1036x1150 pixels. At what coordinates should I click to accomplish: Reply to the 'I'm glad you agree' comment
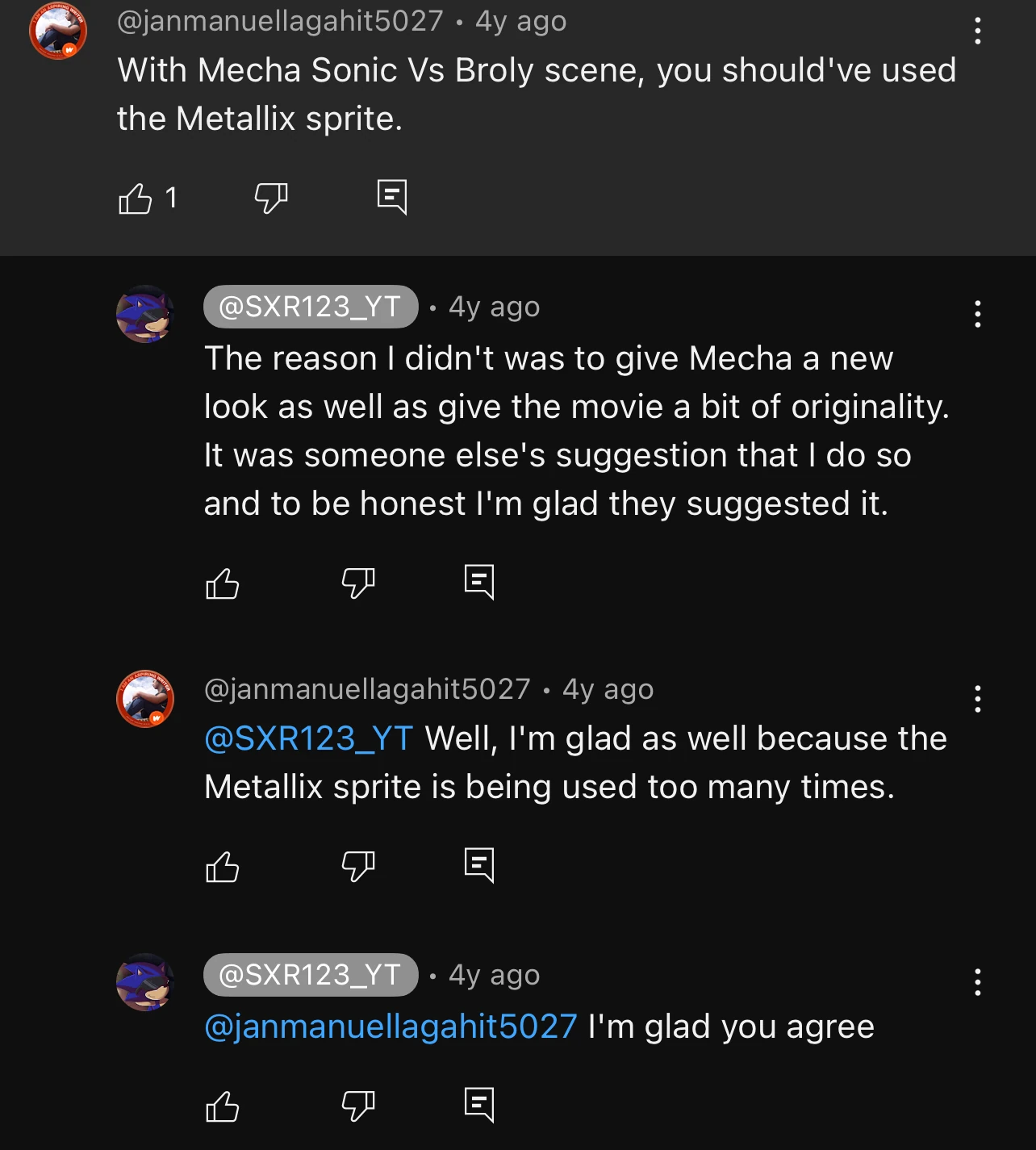tap(479, 1105)
